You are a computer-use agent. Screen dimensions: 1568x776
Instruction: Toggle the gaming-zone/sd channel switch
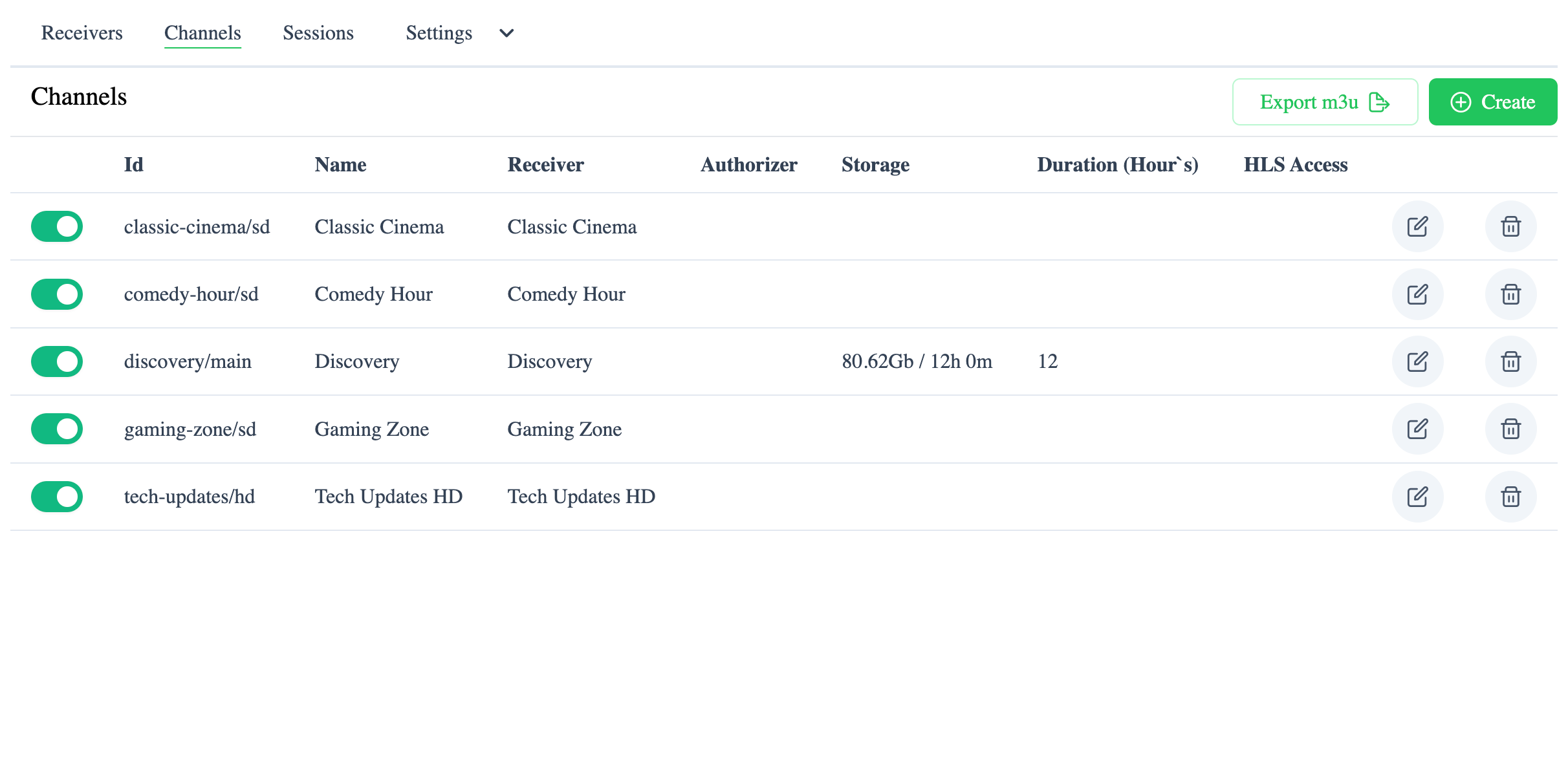(57, 429)
